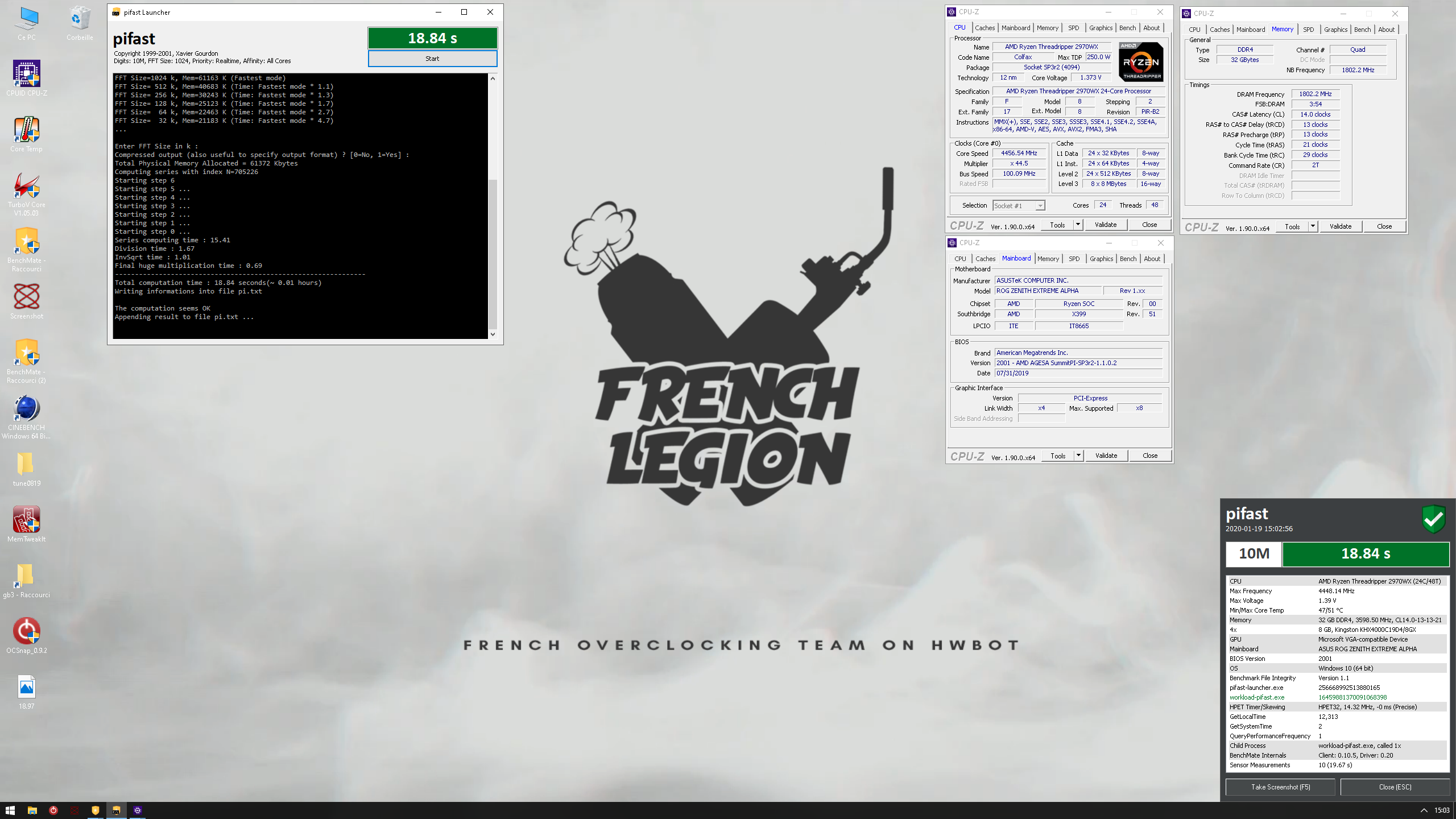This screenshot has height=819, width=1456.
Task: Click the BenchMate green checkmark shield
Action: click(x=1434, y=519)
